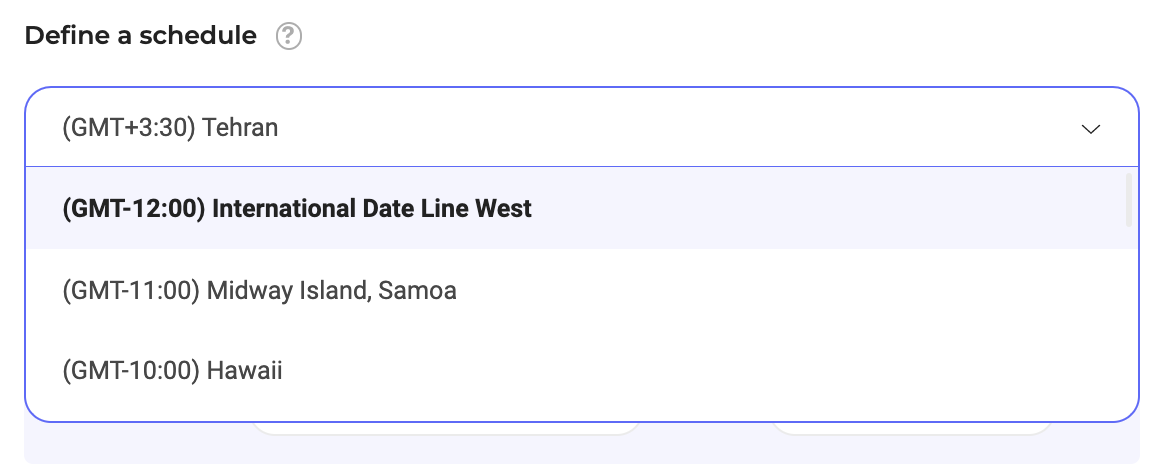Click the Tehran text in the combo box

(x=240, y=128)
